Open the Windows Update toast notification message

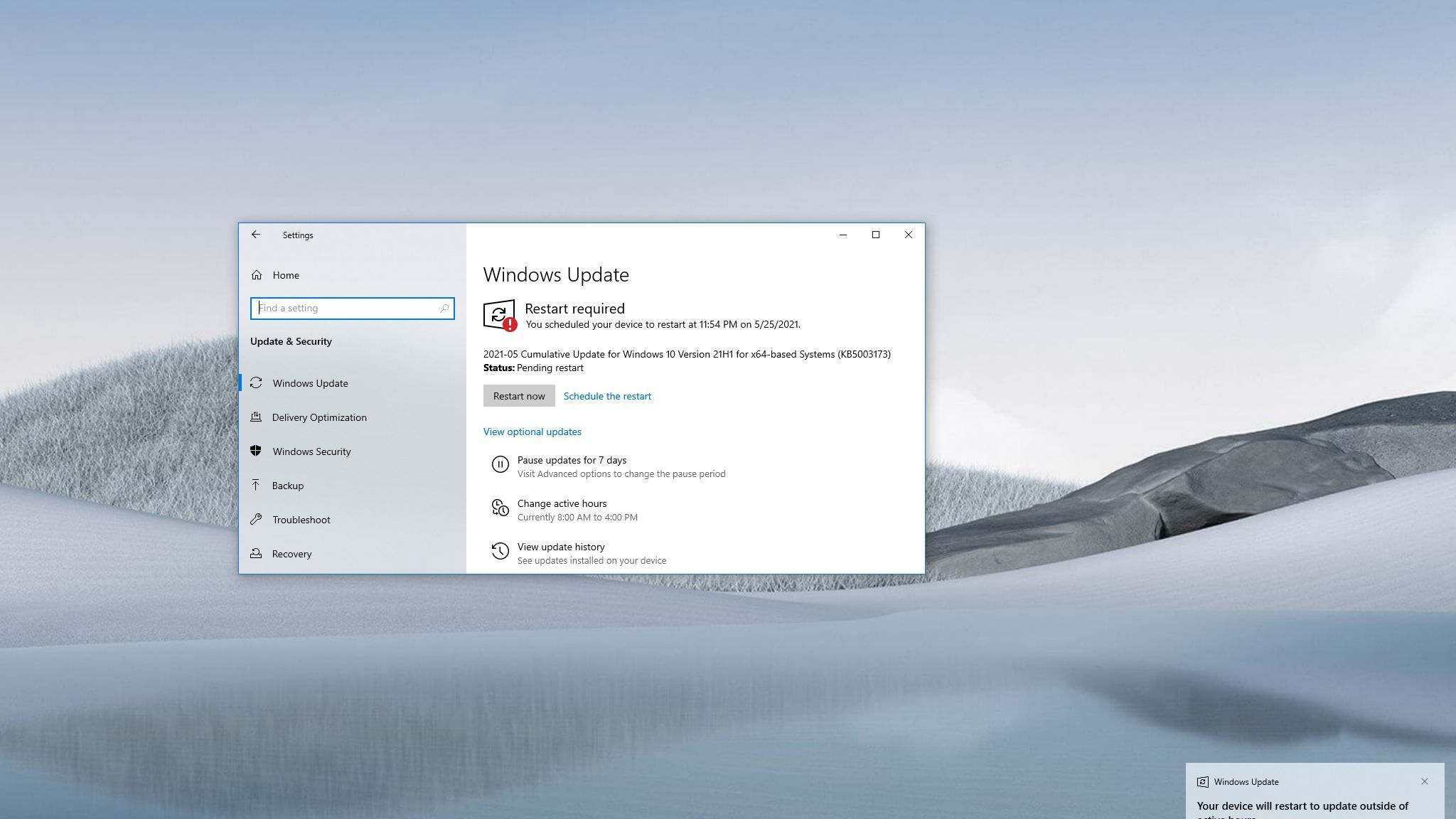(x=1302, y=806)
